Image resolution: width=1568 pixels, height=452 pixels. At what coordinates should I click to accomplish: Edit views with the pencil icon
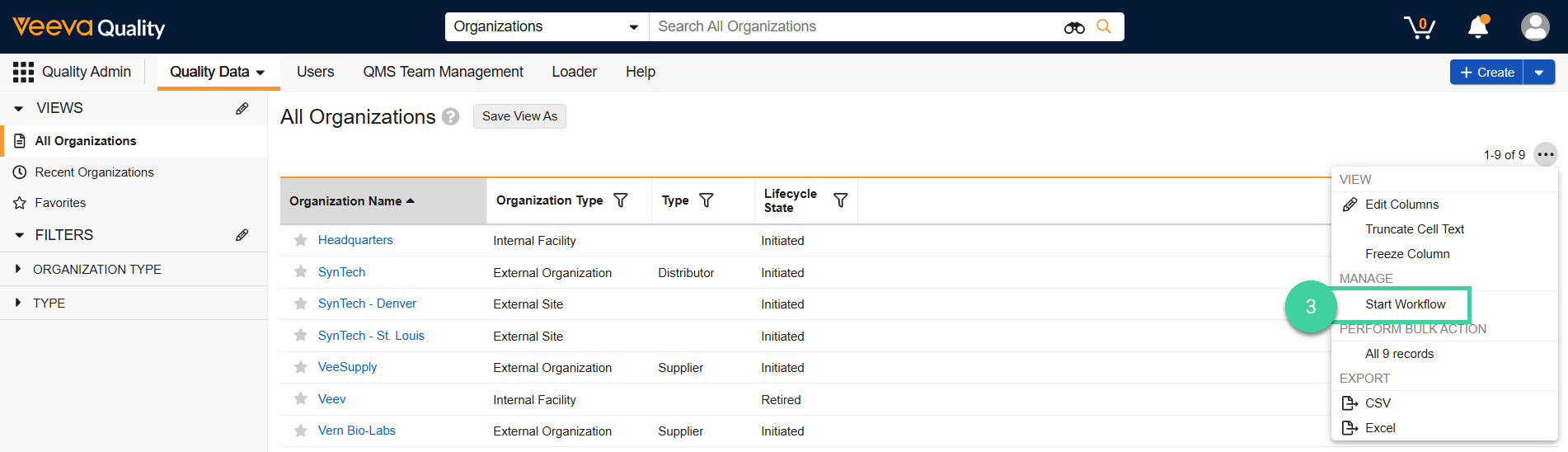[242, 108]
